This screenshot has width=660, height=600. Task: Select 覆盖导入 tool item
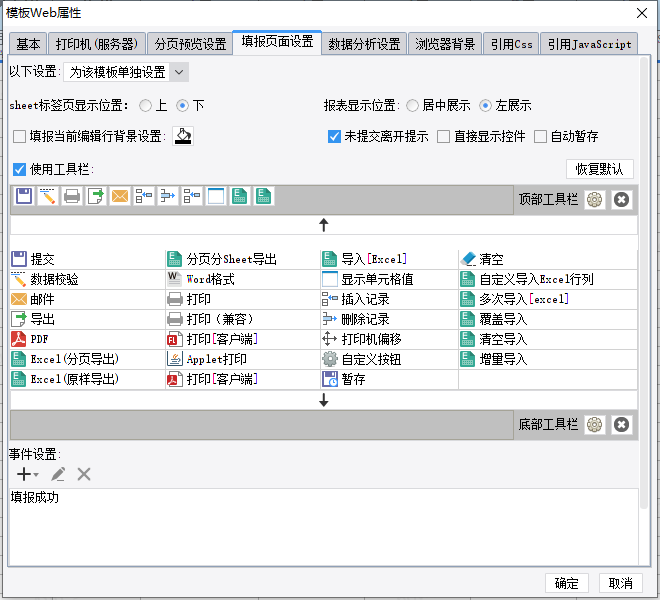[548, 319]
